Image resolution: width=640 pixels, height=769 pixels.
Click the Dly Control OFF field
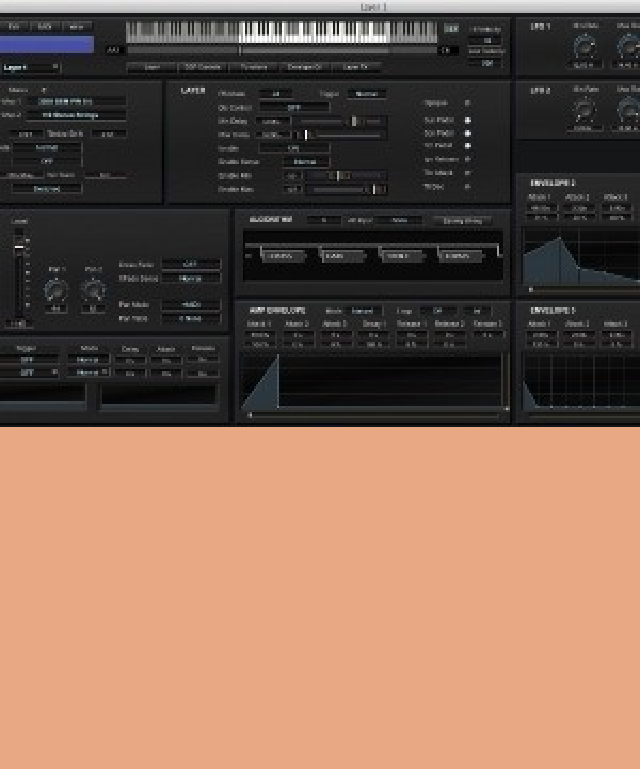pos(294,107)
